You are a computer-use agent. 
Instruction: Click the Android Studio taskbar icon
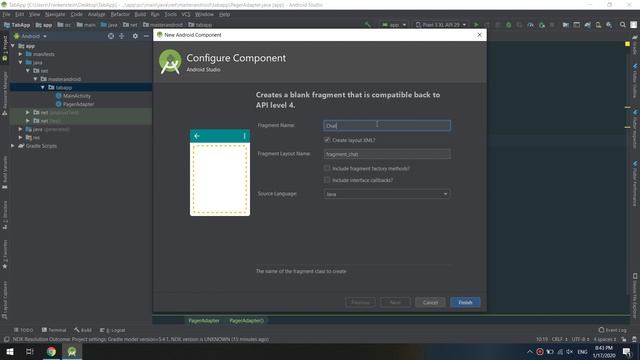(x=72, y=351)
